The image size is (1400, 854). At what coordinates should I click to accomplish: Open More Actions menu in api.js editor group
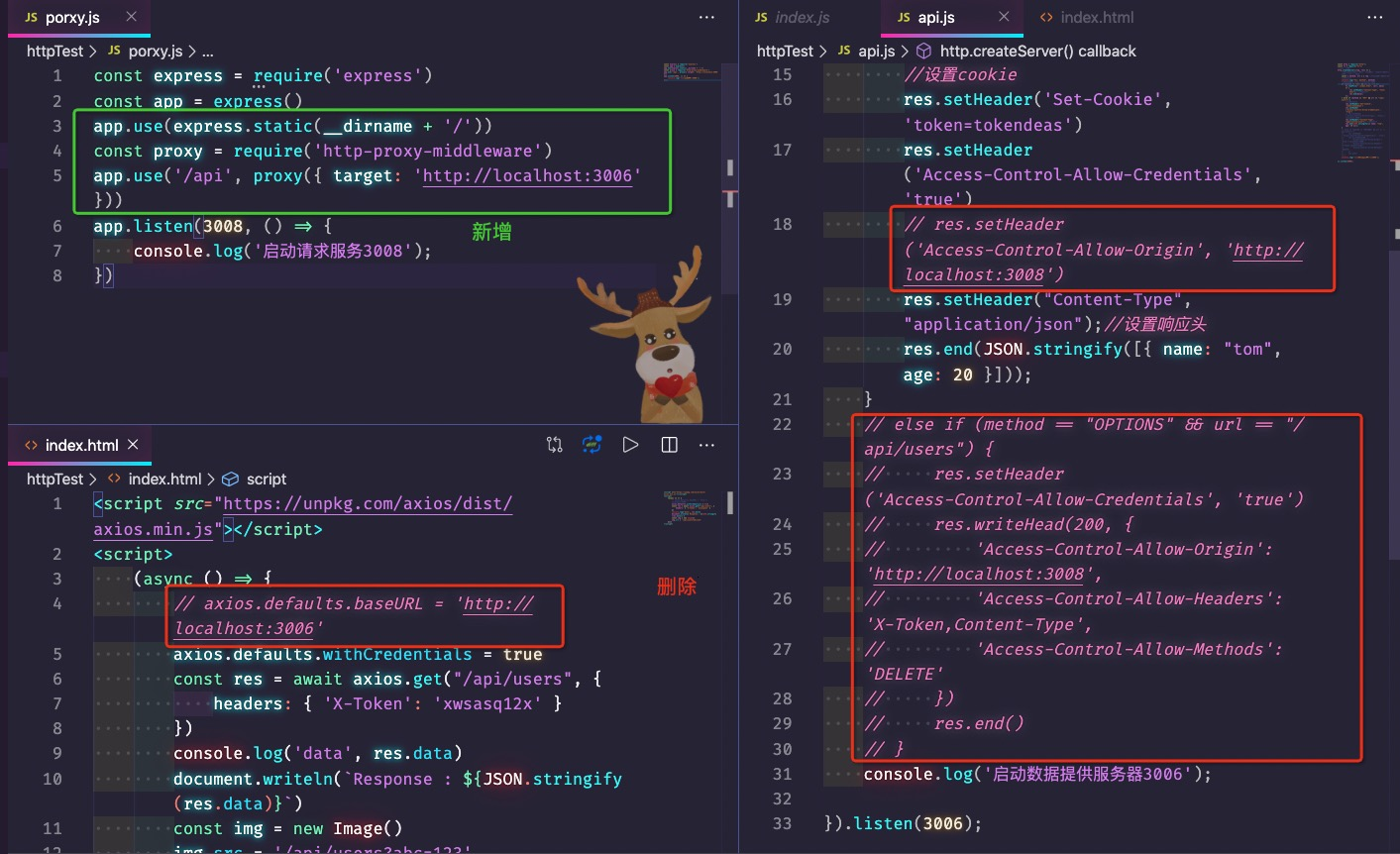click(1375, 17)
